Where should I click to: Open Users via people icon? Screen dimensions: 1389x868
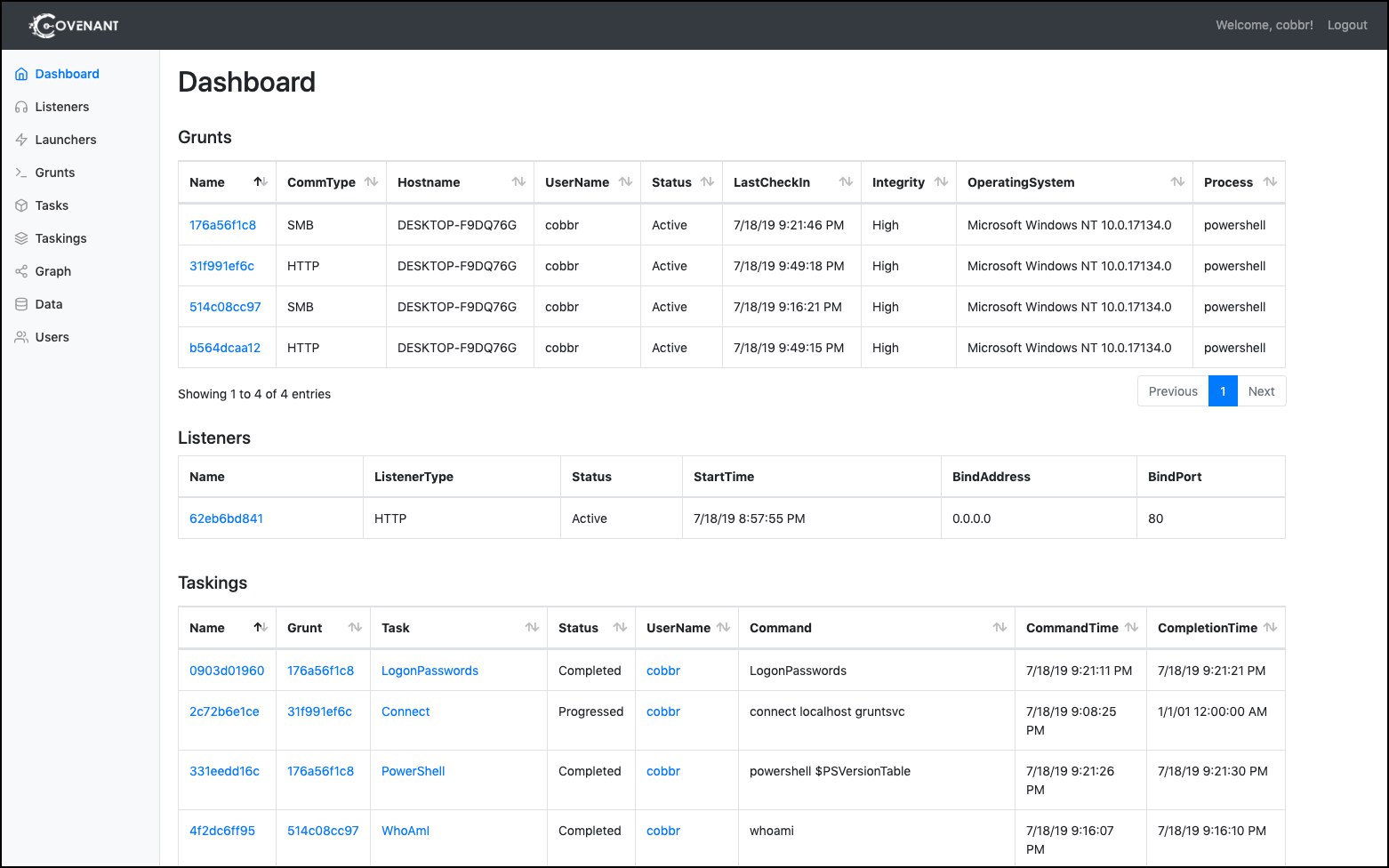tap(21, 337)
